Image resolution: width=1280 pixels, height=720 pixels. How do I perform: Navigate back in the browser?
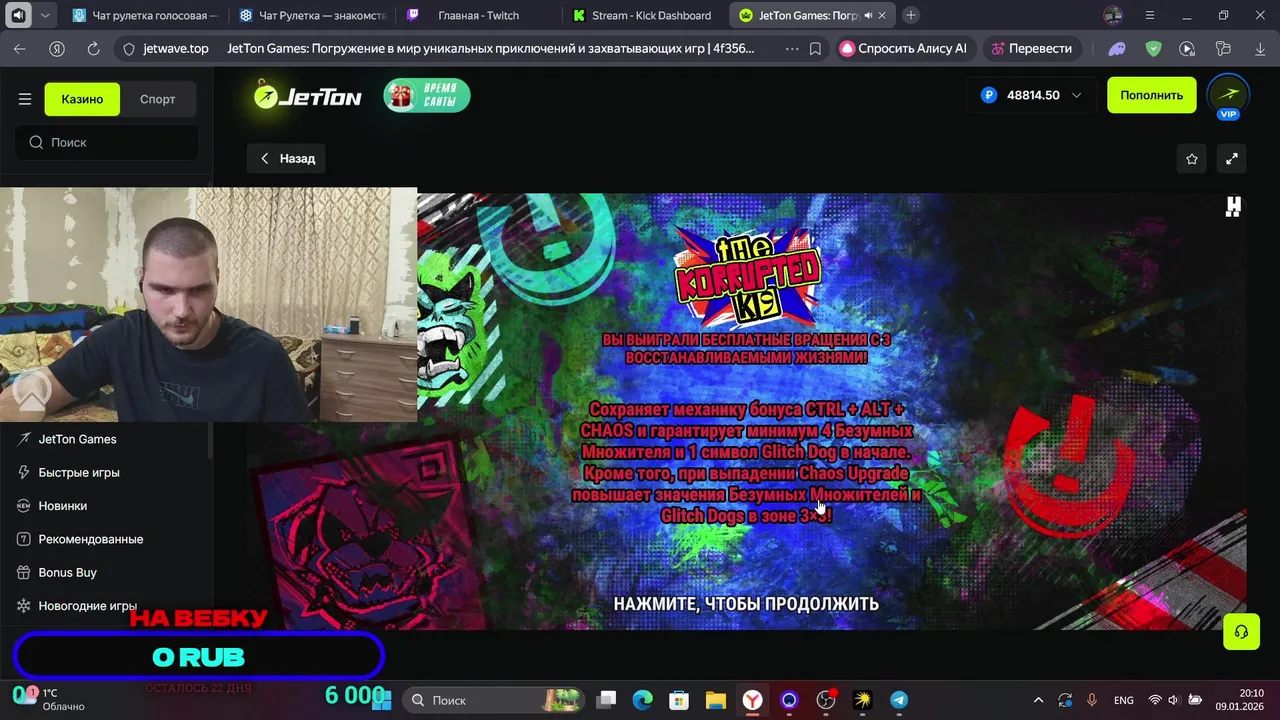(x=20, y=48)
